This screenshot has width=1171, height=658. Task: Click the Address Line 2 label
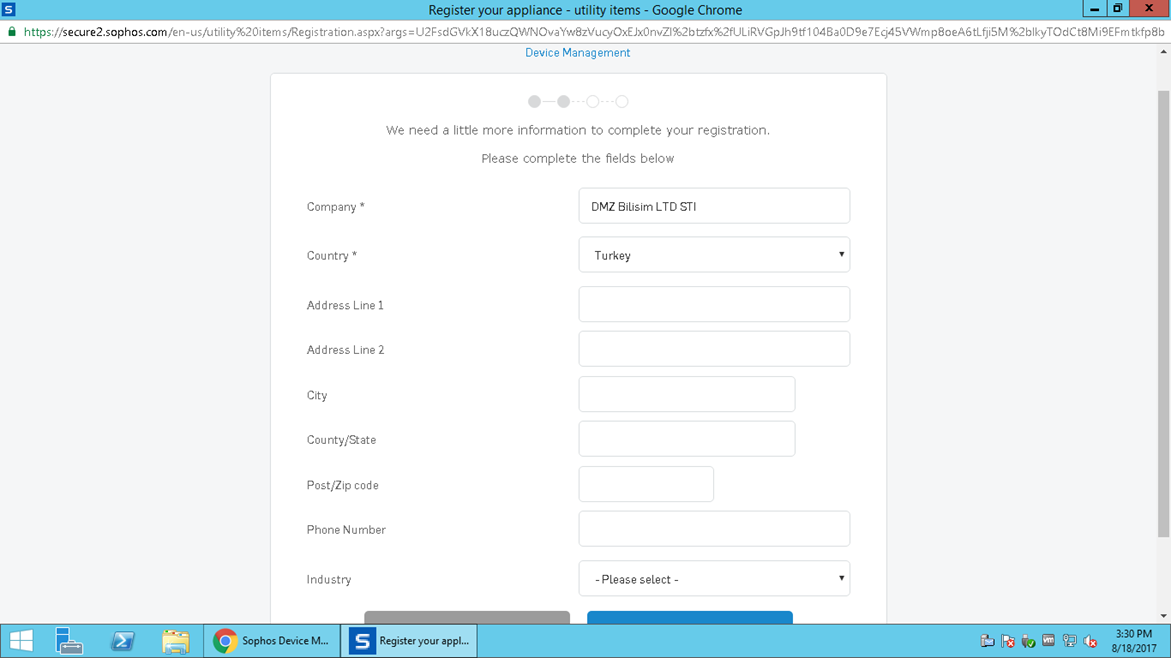click(x=345, y=350)
